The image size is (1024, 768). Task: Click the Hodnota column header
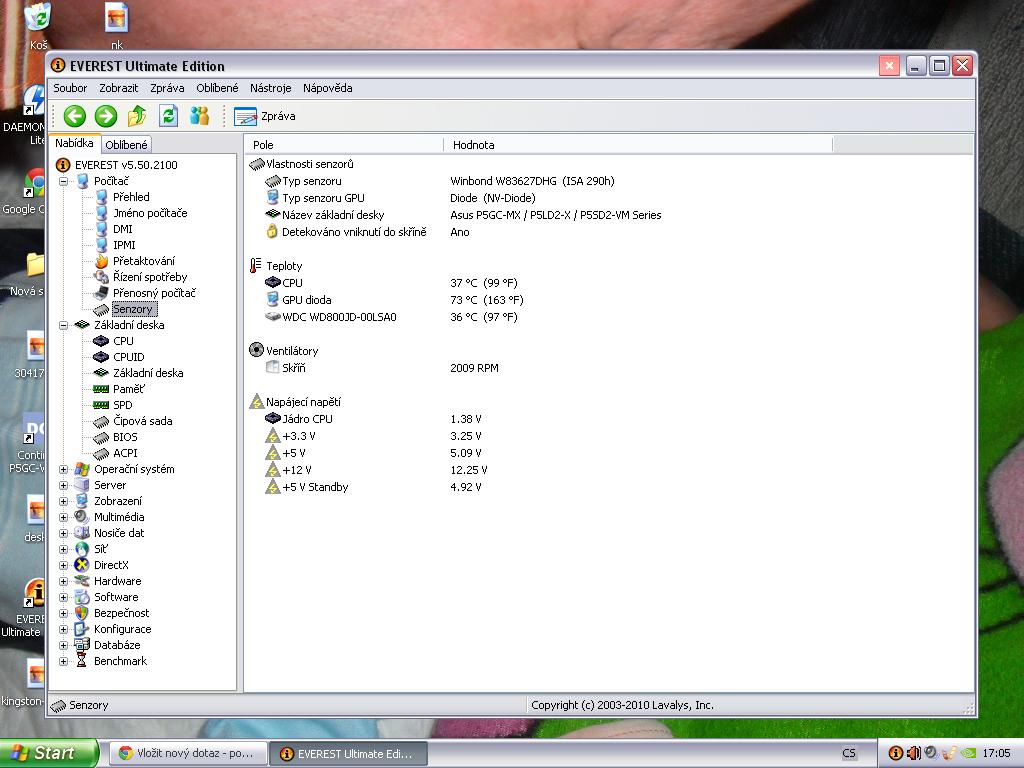473,145
